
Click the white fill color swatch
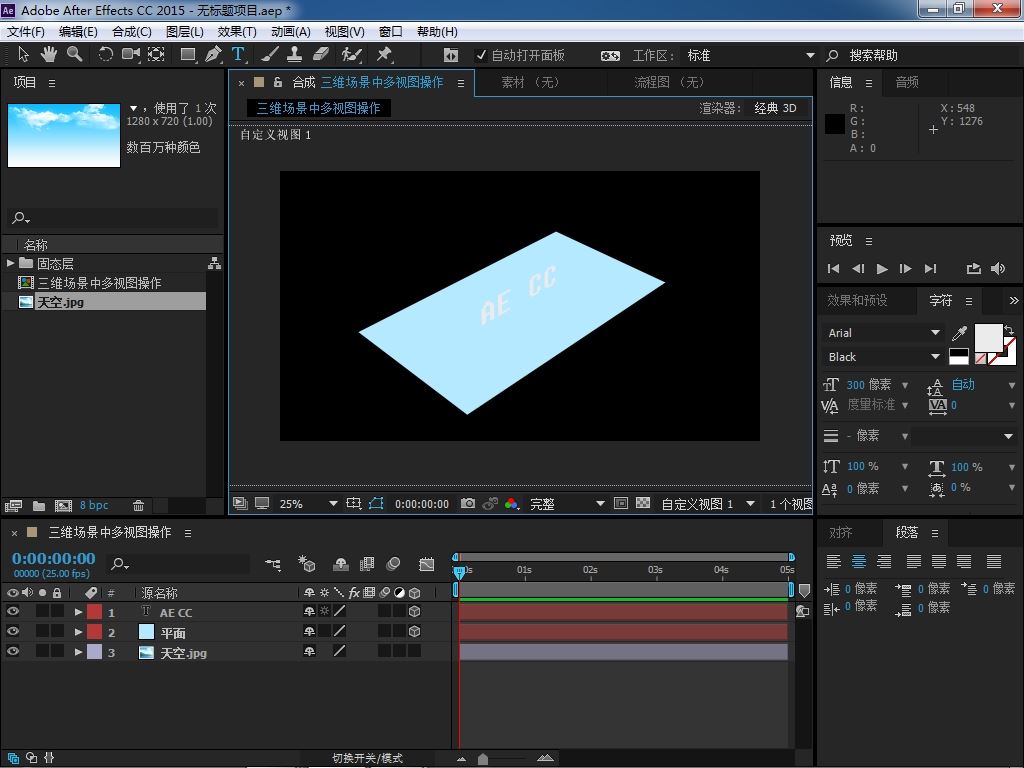point(988,337)
